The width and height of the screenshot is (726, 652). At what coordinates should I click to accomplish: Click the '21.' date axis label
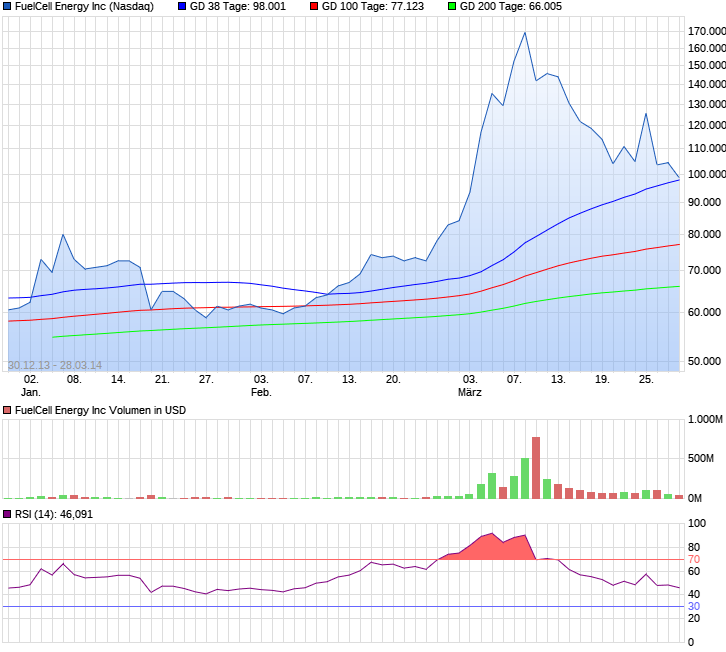point(162,379)
